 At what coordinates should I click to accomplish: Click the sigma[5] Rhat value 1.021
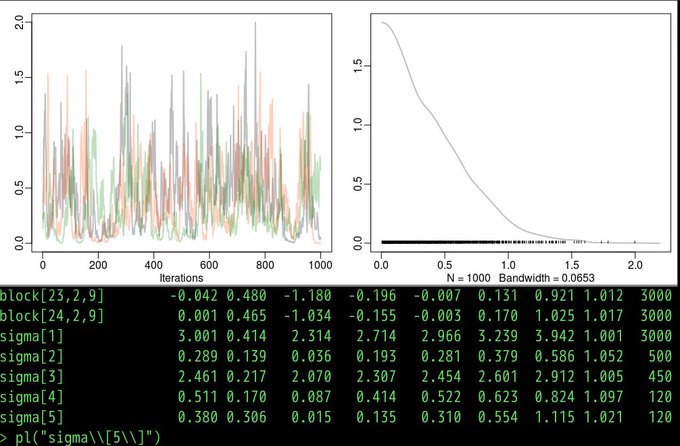pyautogui.click(x=603, y=417)
